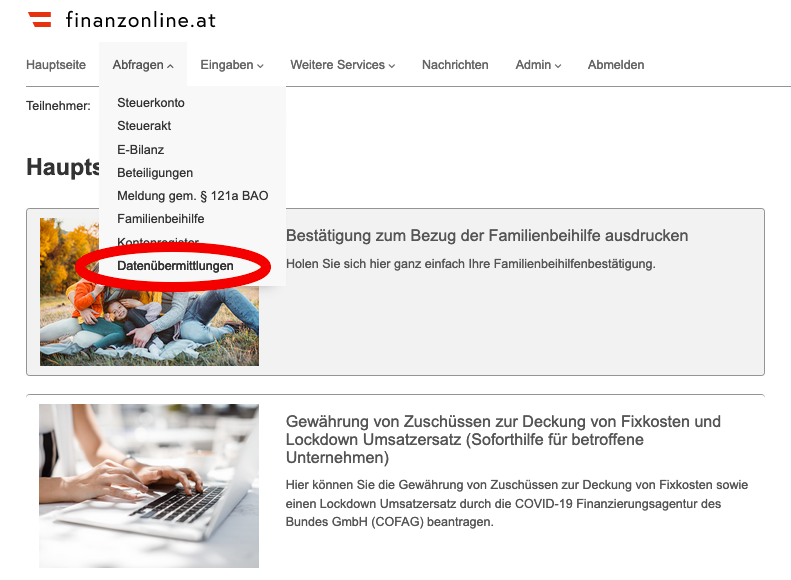Image resolution: width=791 pixels, height=580 pixels.
Task: Select Steuerkonto from Abfragen menu
Action: pos(151,102)
